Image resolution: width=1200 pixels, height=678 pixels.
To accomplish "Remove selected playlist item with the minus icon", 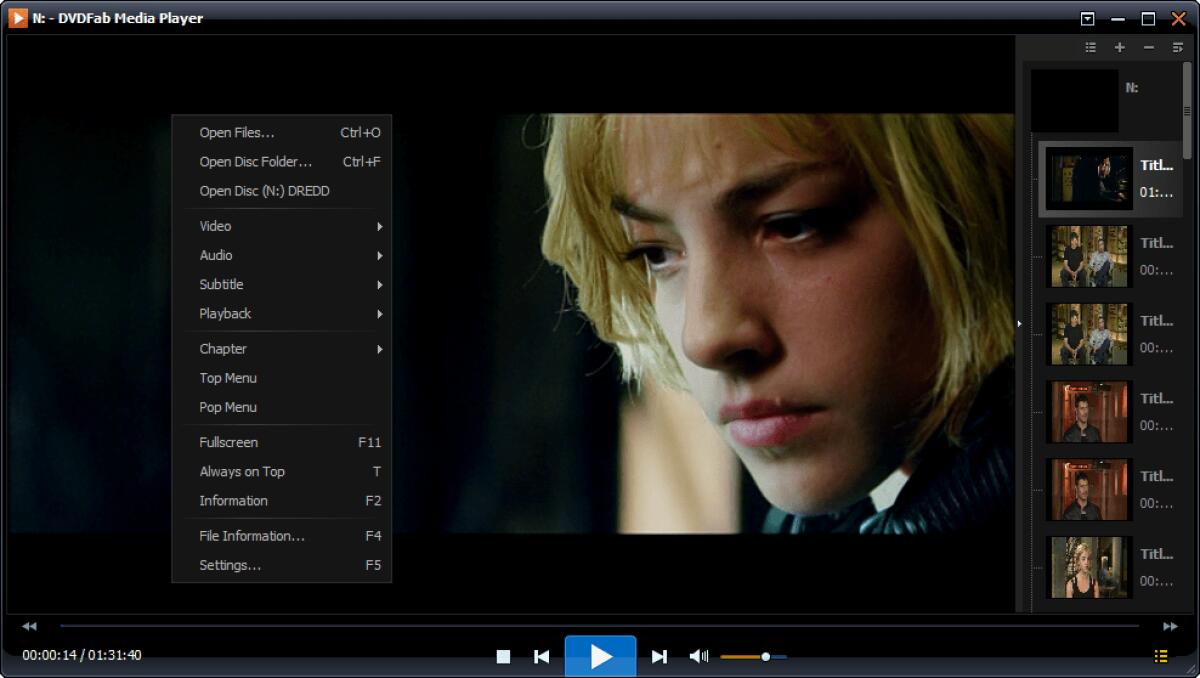I will point(1148,46).
